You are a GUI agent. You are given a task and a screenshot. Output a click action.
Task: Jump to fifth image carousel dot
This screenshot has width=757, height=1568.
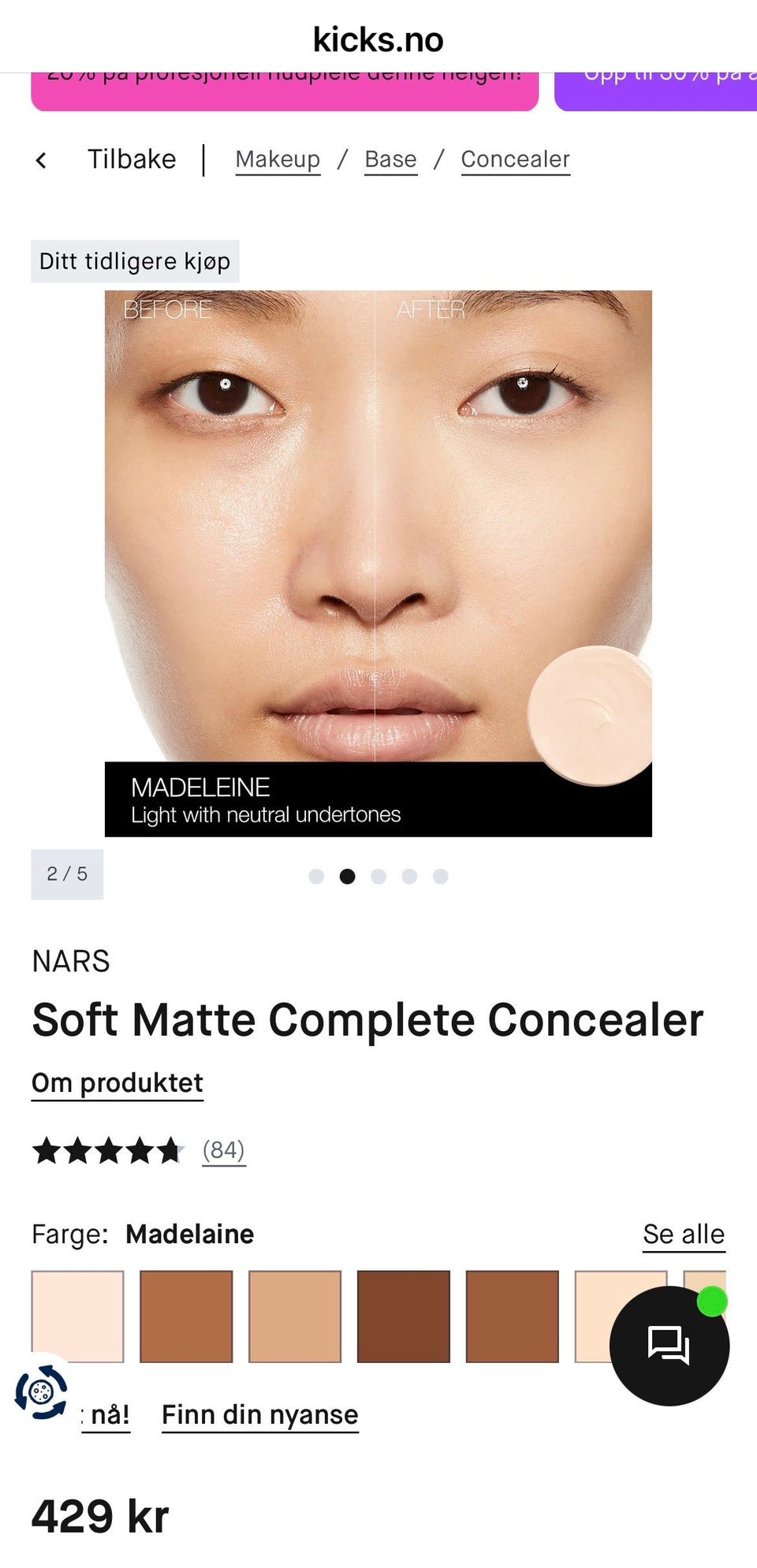coord(441,877)
